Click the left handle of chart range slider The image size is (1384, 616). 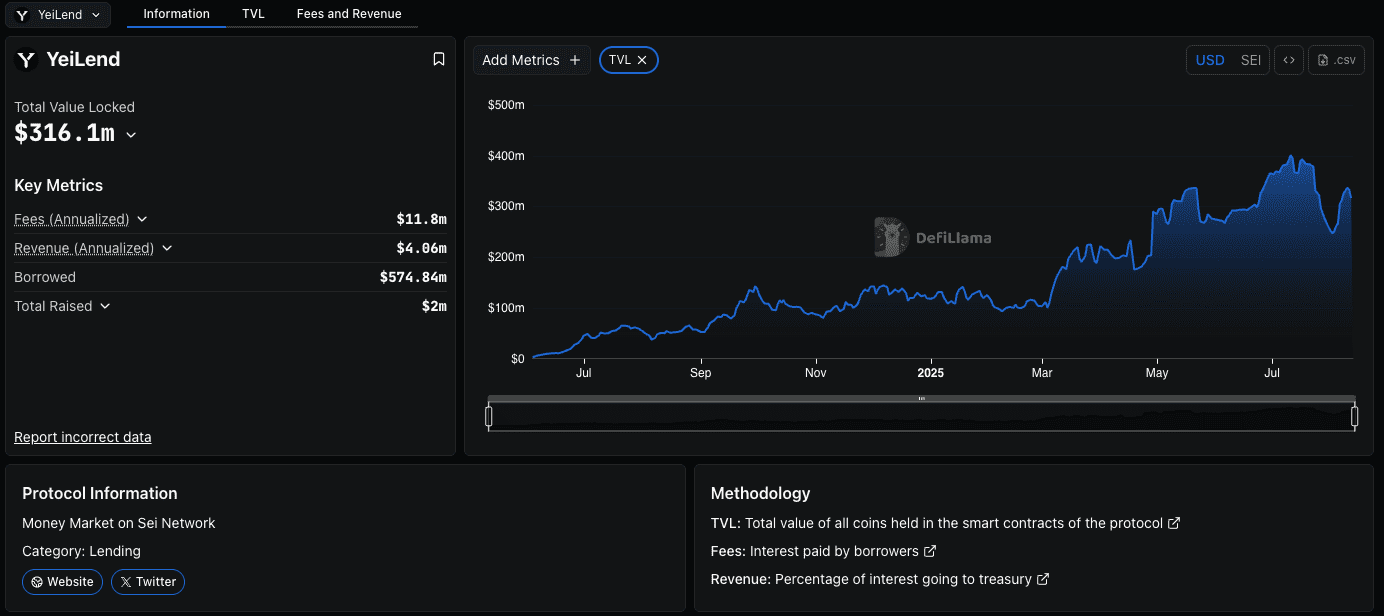(x=489, y=416)
